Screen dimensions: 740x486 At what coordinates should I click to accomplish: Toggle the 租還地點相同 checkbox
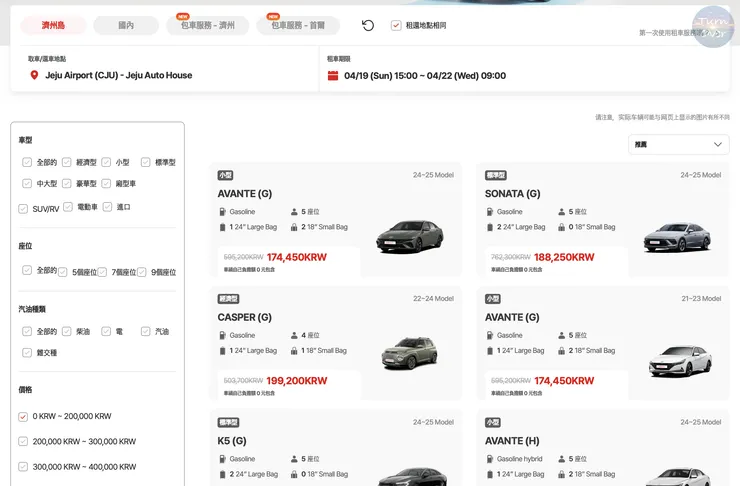(396, 25)
